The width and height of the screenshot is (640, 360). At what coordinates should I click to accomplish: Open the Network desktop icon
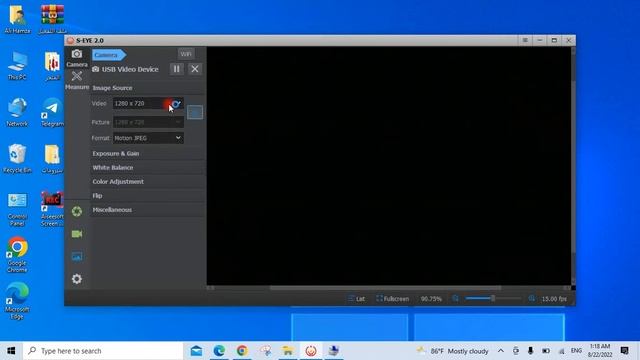(17, 112)
